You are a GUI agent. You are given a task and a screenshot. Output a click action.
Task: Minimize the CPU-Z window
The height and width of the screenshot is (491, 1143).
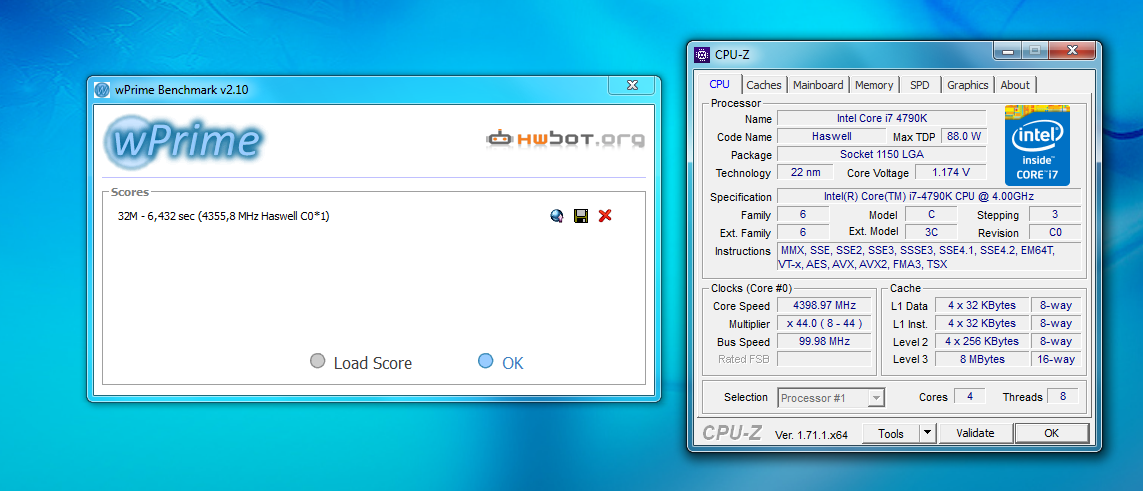[x=1007, y=51]
